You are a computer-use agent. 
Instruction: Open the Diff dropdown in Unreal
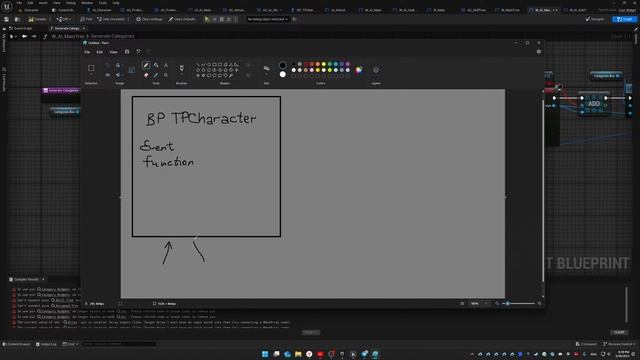pyautogui.click(x=64, y=19)
